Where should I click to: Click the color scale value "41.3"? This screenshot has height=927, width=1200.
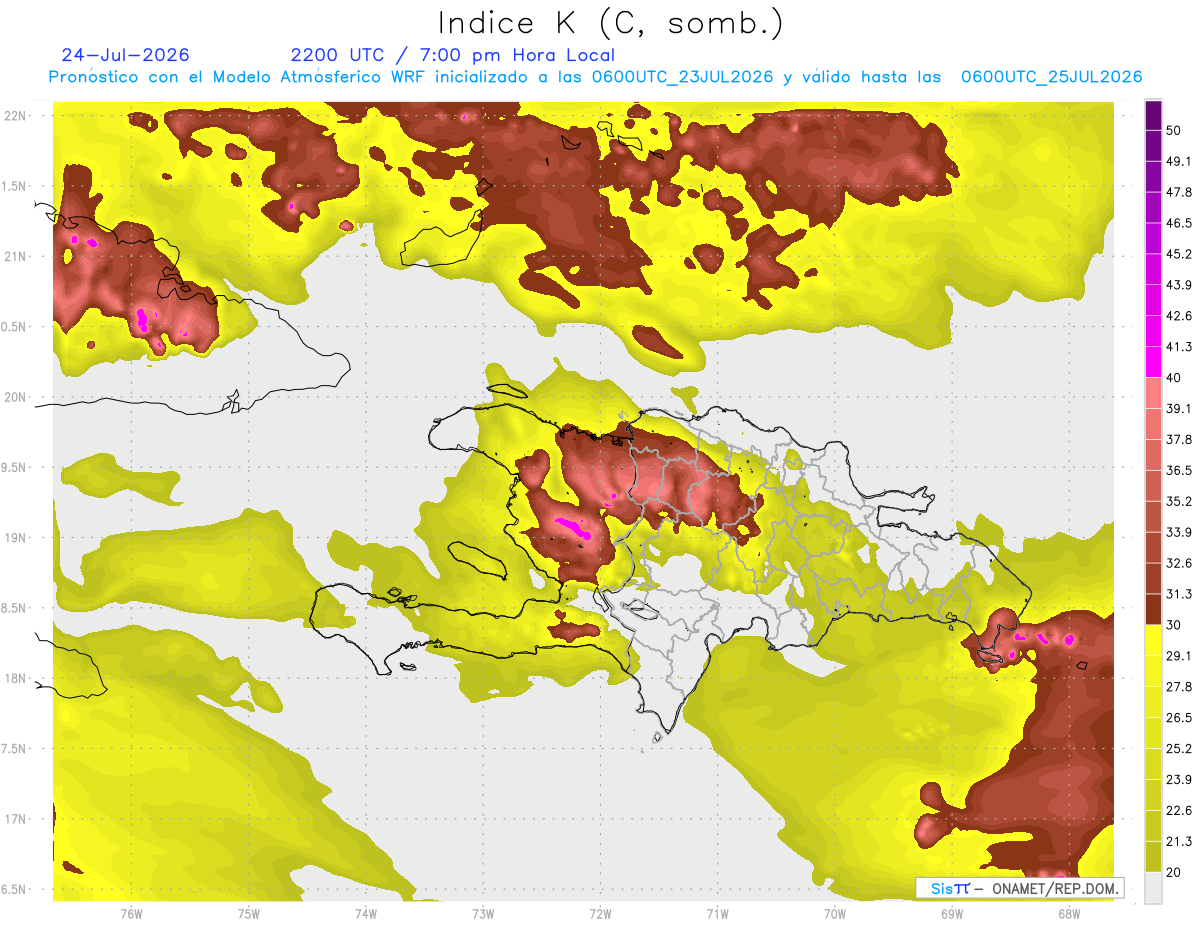point(1179,347)
